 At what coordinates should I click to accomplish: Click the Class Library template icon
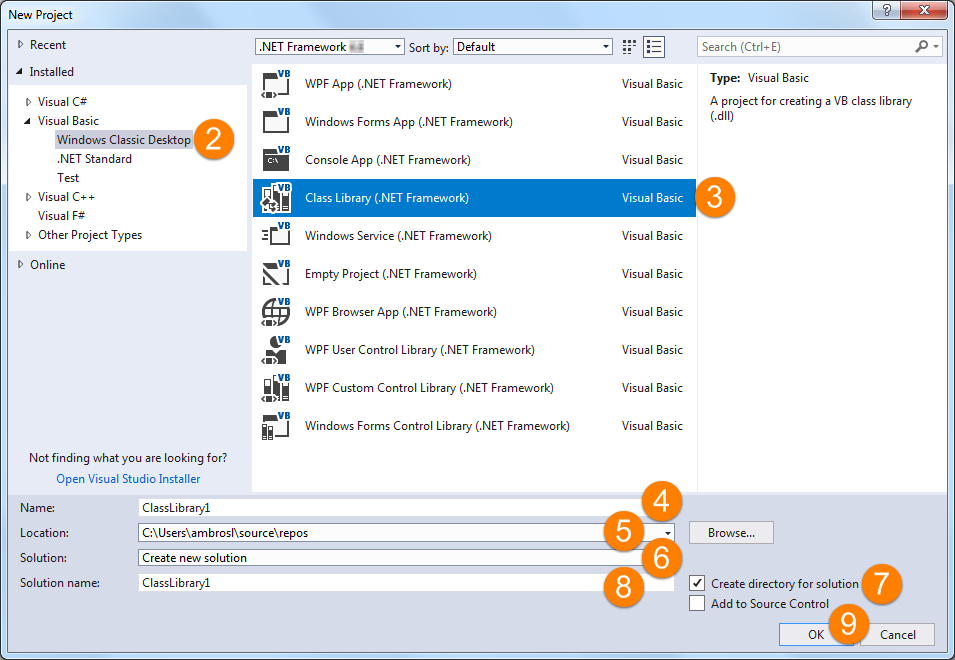coord(276,198)
